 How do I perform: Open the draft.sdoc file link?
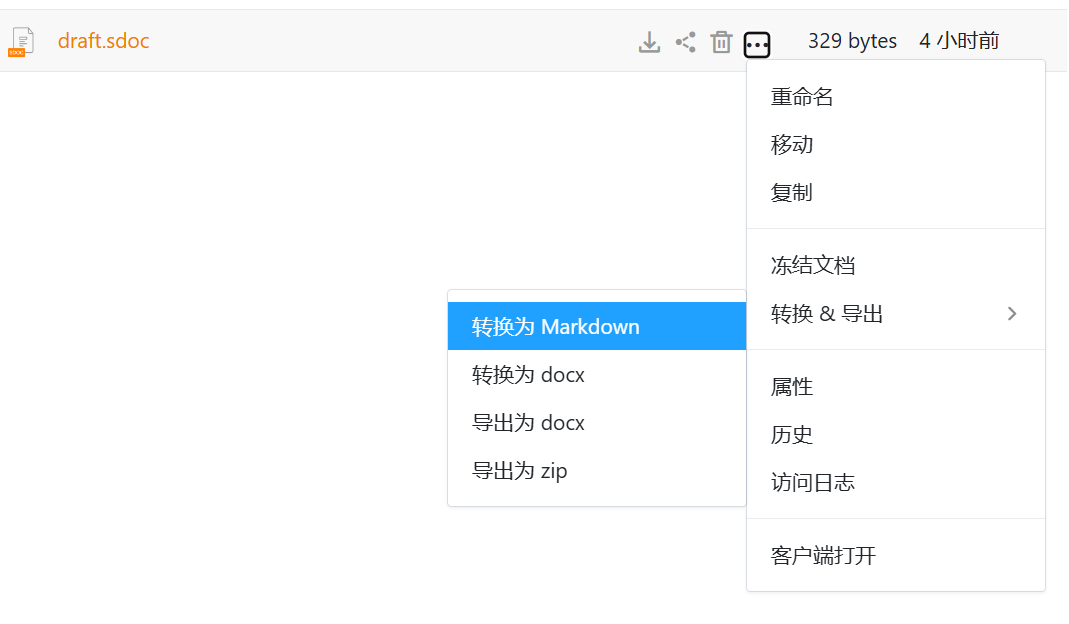tap(103, 41)
